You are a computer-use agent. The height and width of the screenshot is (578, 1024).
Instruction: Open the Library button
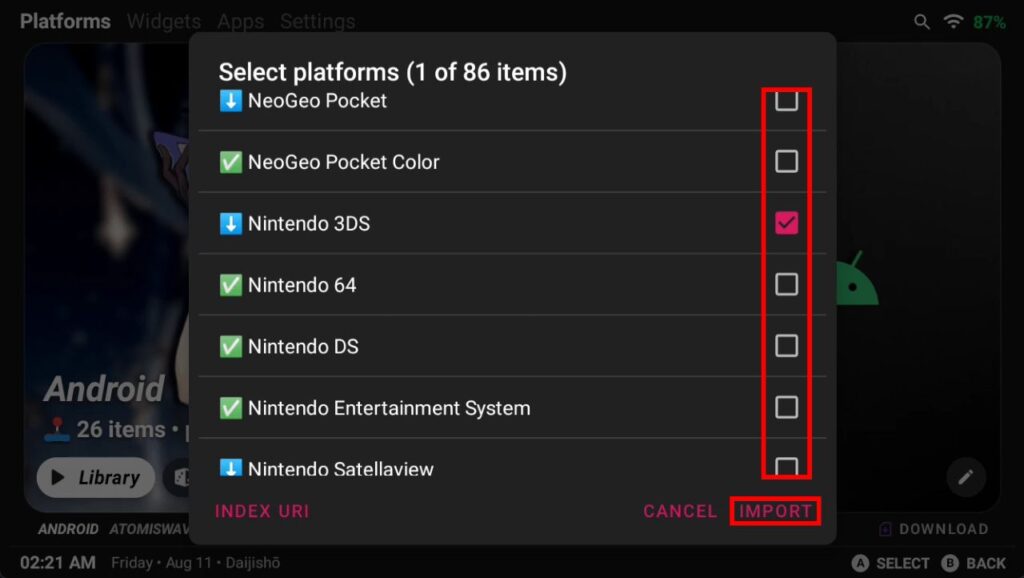pos(96,478)
